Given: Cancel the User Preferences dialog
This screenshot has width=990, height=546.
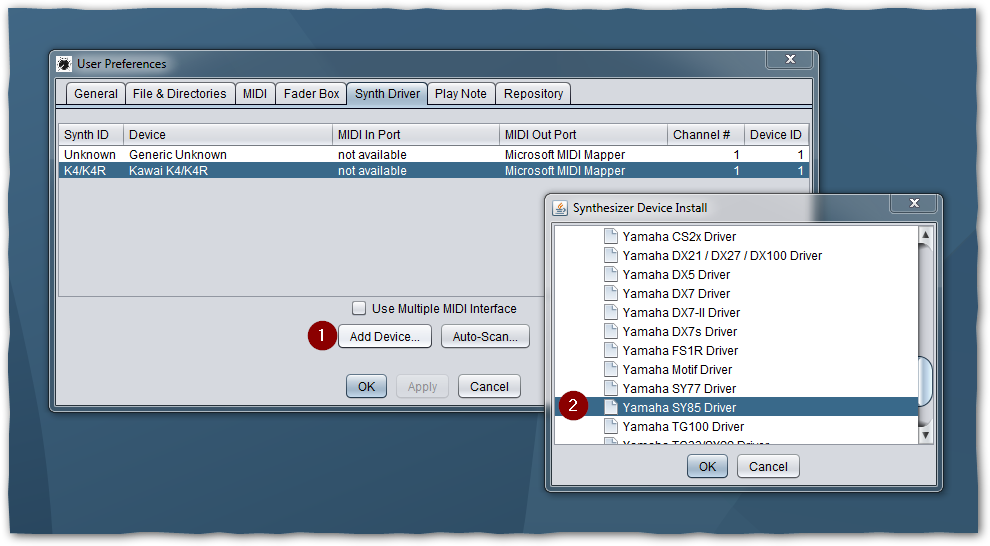Looking at the screenshot, I should (x=489, y=386).
